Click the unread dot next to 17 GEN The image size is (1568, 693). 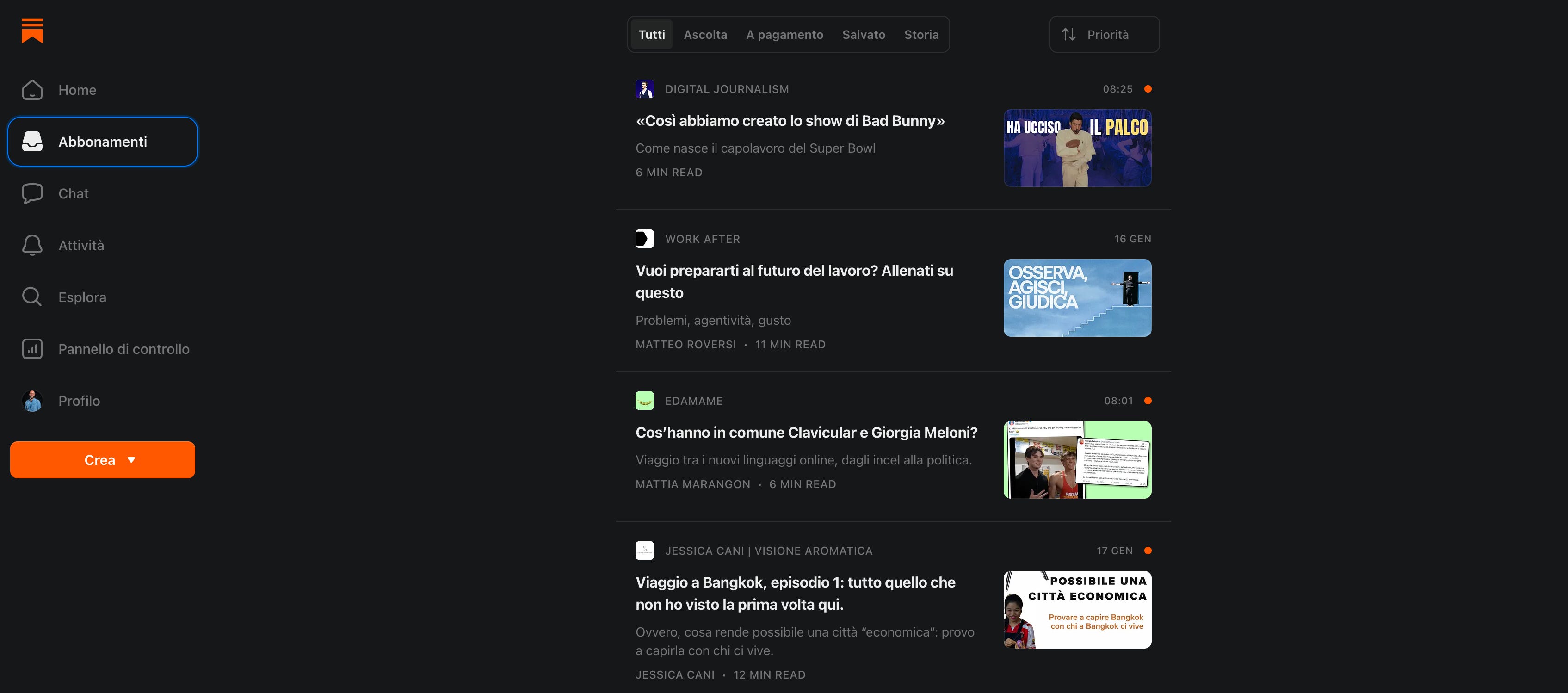(1148, 551)
